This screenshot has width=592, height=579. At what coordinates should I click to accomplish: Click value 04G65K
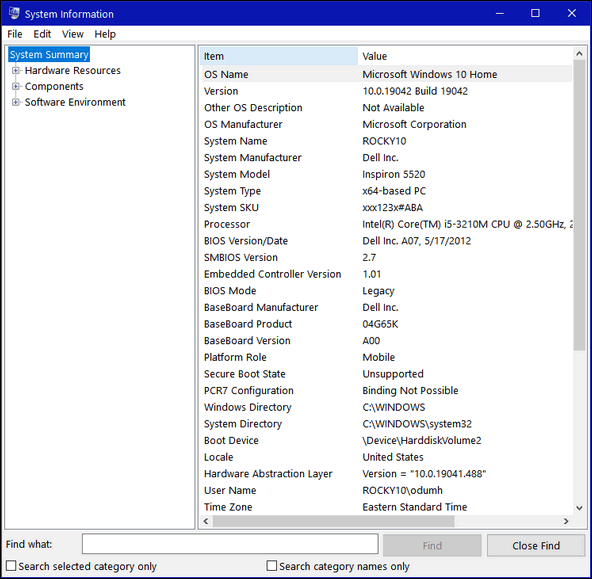pos(380,324)
